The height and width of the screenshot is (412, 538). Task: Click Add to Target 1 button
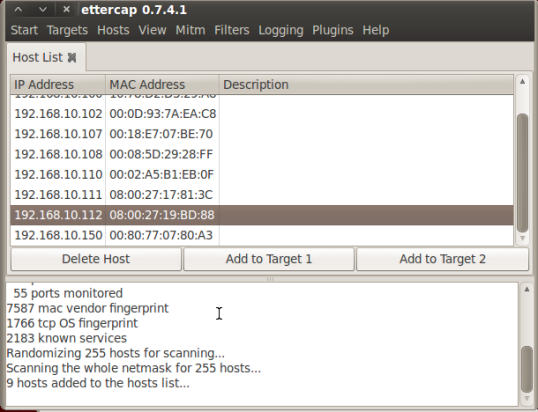[269, 259]
